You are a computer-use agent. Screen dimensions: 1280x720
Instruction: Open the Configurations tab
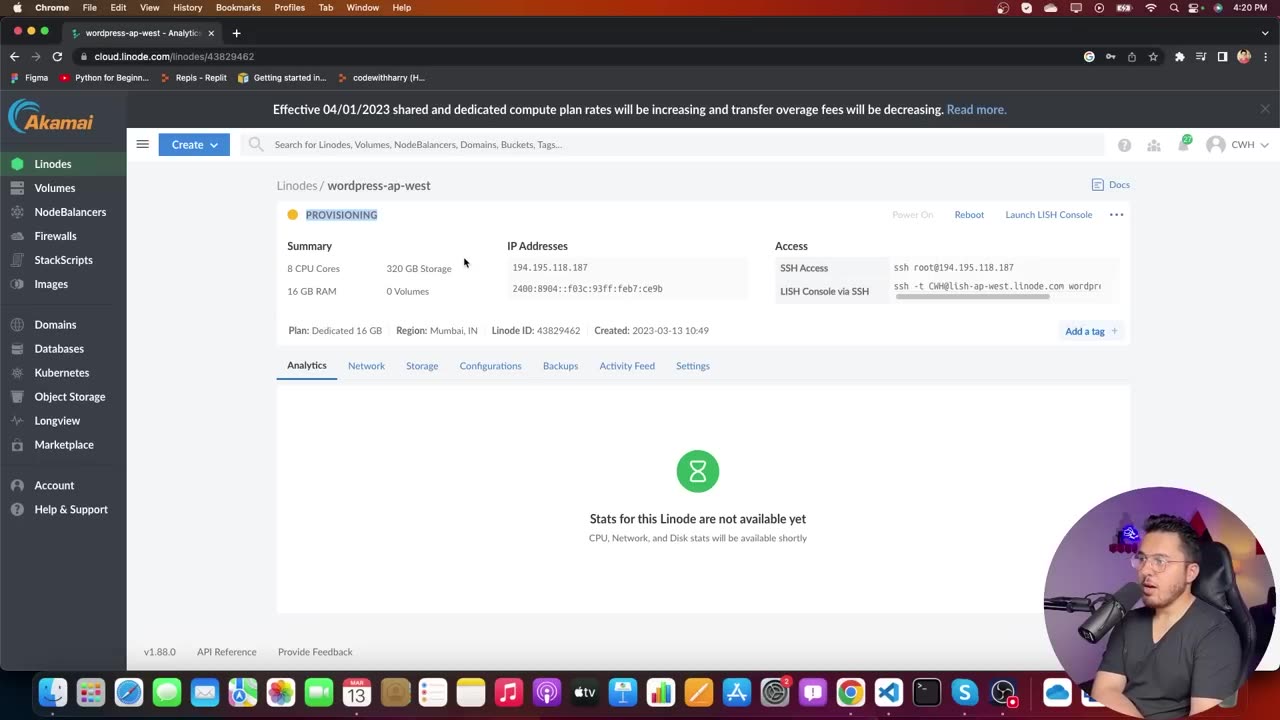(x=490, y=366)
